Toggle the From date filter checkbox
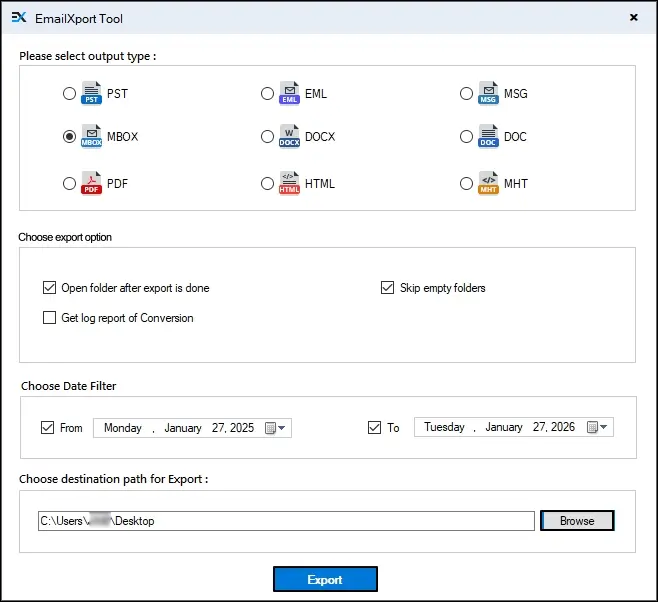The width and height of the screenshot is (658, 602). click(x=47, y=427)
